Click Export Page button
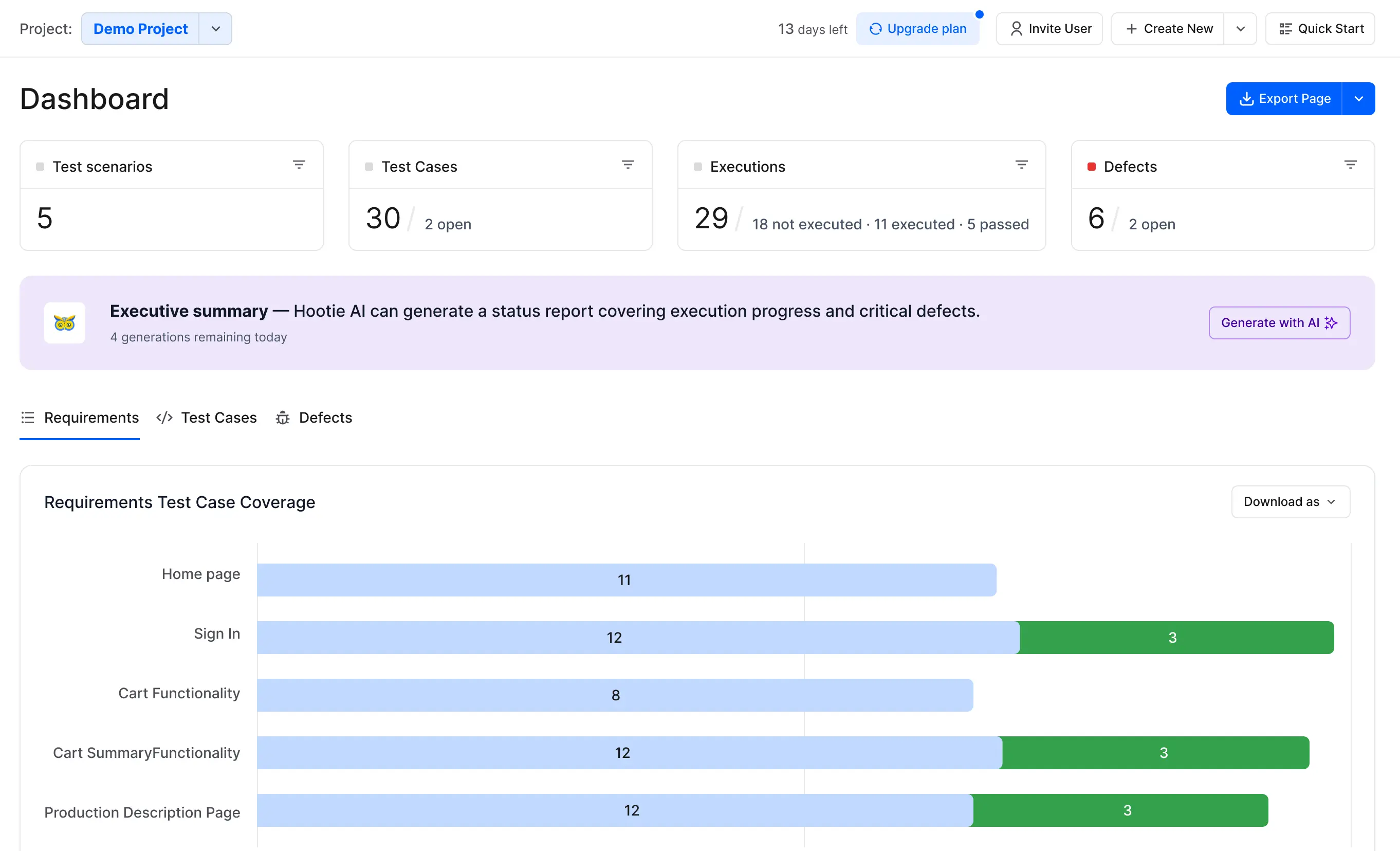Viewport: 1400px width, 851px height. [x=1283, y=99]
